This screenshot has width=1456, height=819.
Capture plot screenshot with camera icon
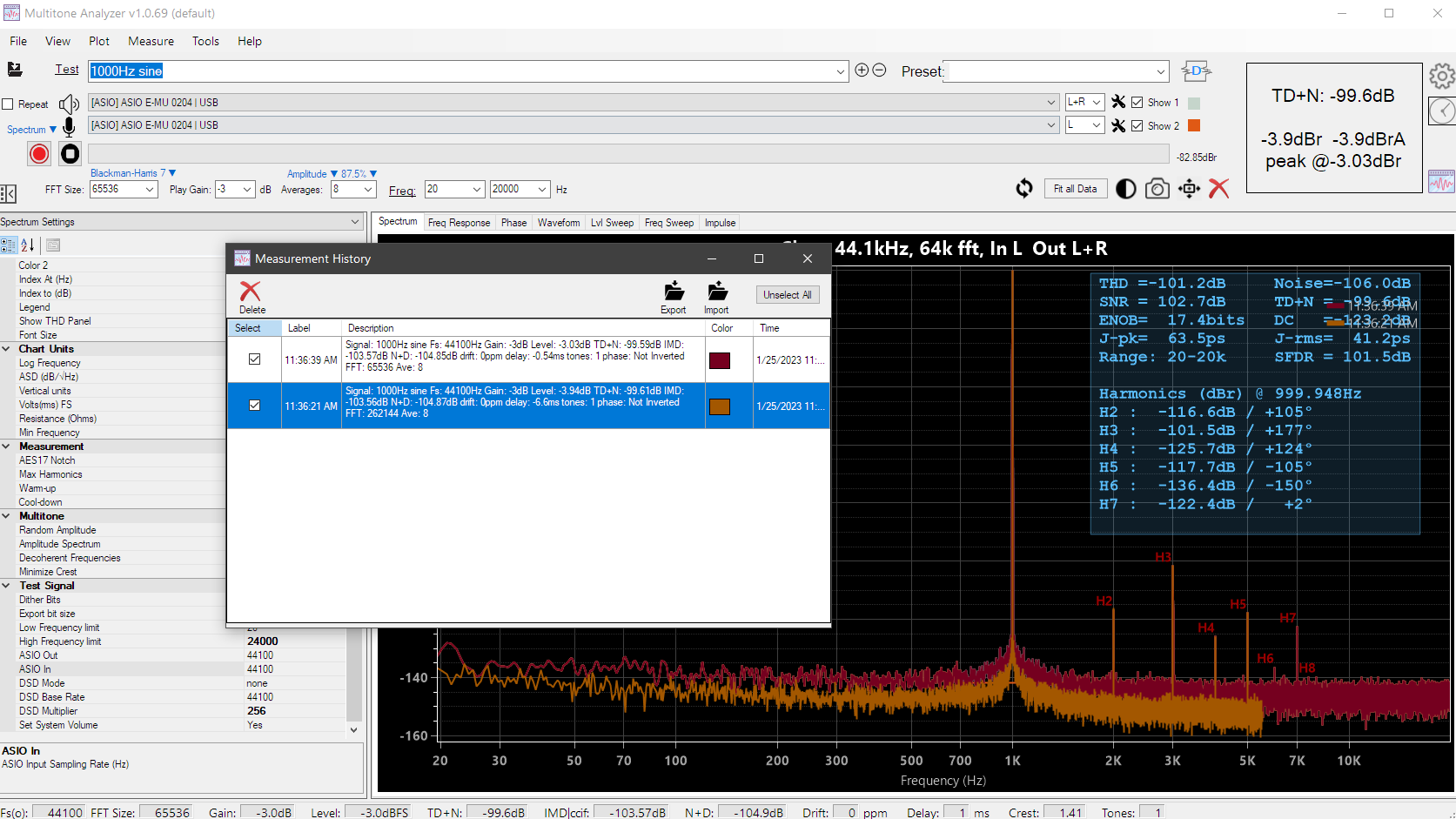[x=1157, y=189]
